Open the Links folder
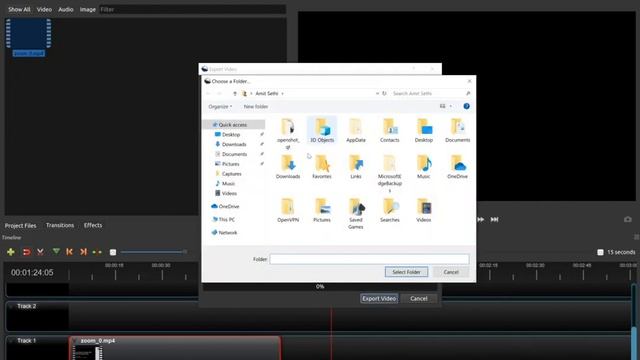Viewport: 640px width, 360px height. point(356,167)
